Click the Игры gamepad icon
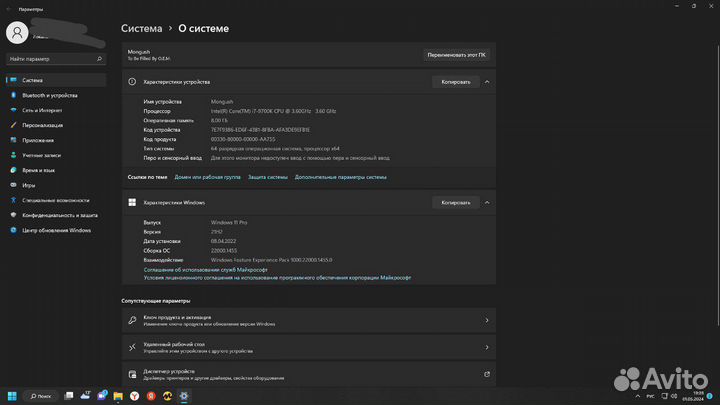The image size is (720, 405). (13, 185)
